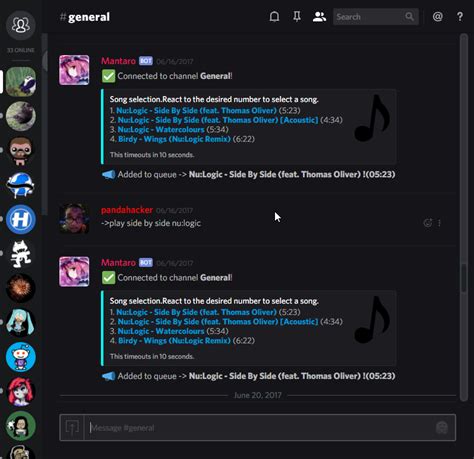Click the #general channel title
This screenshot has width=474, height=459.
tap(85, 17)
